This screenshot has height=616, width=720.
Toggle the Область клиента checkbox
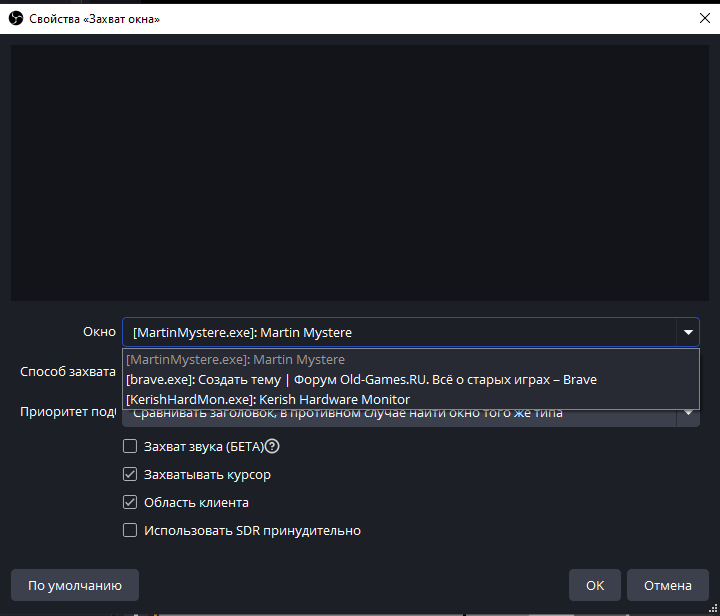130,503
